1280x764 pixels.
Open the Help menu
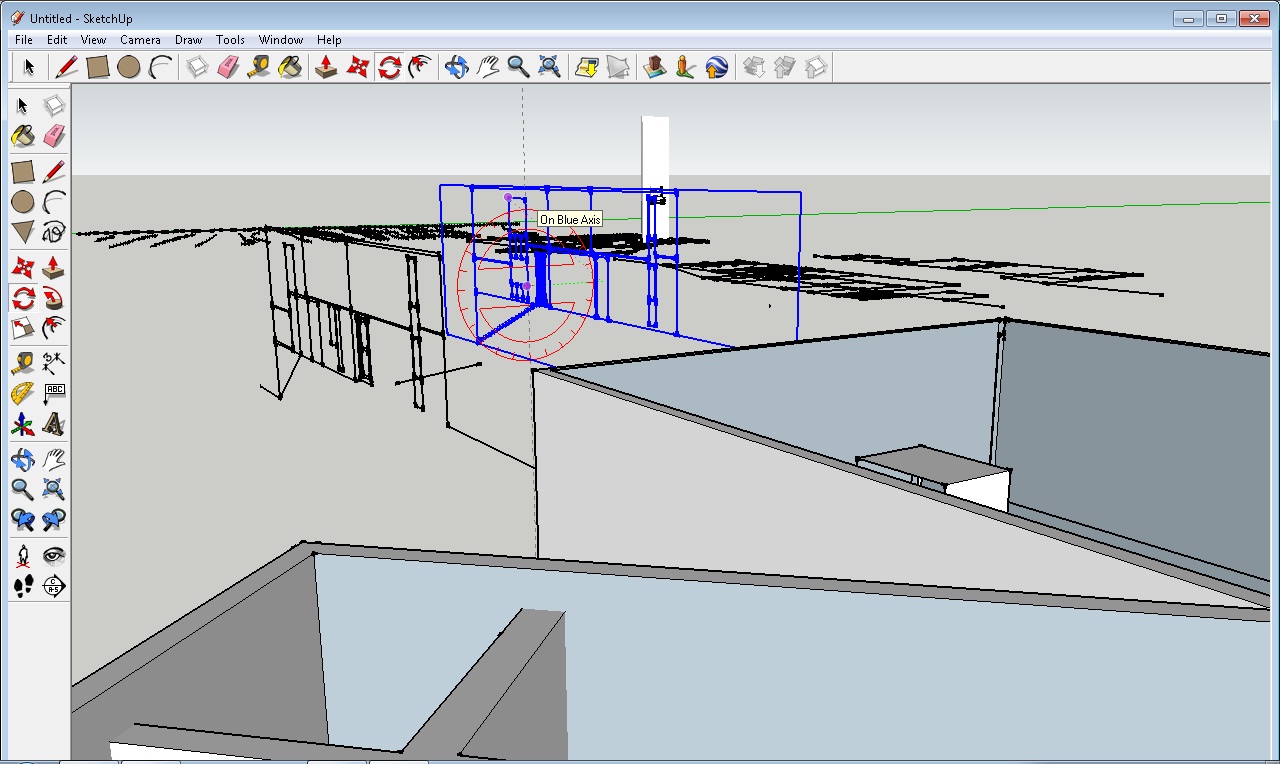pos(329,40)
